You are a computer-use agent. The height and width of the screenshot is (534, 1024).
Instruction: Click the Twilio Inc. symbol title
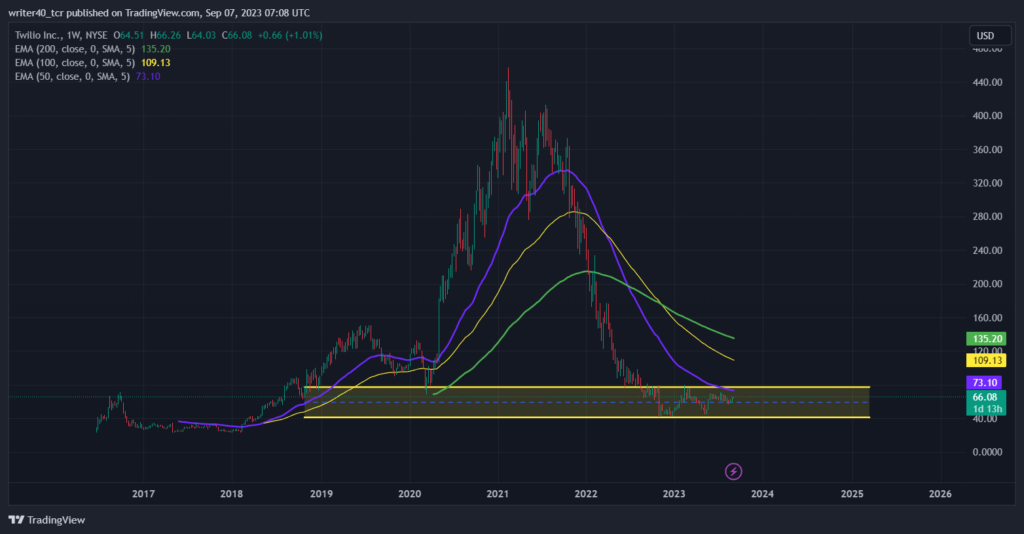(61, 35)
